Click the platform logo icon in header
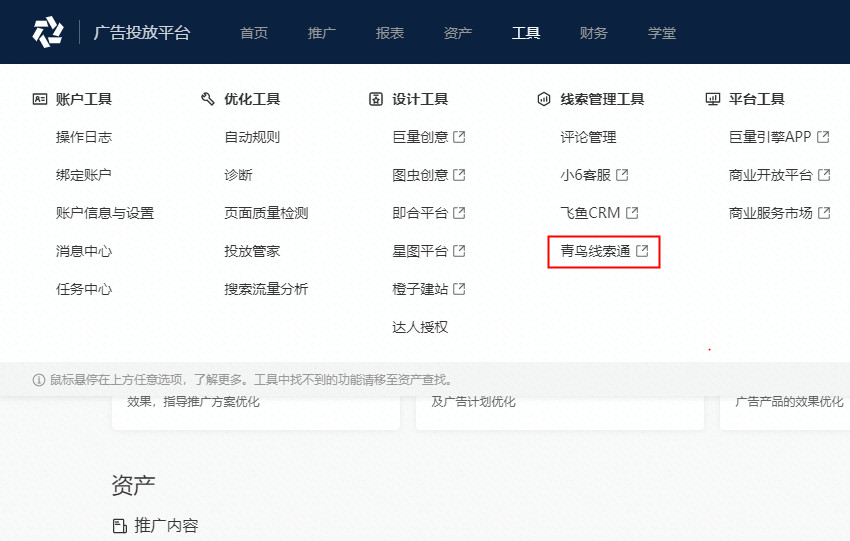 (x=48, y=32)
